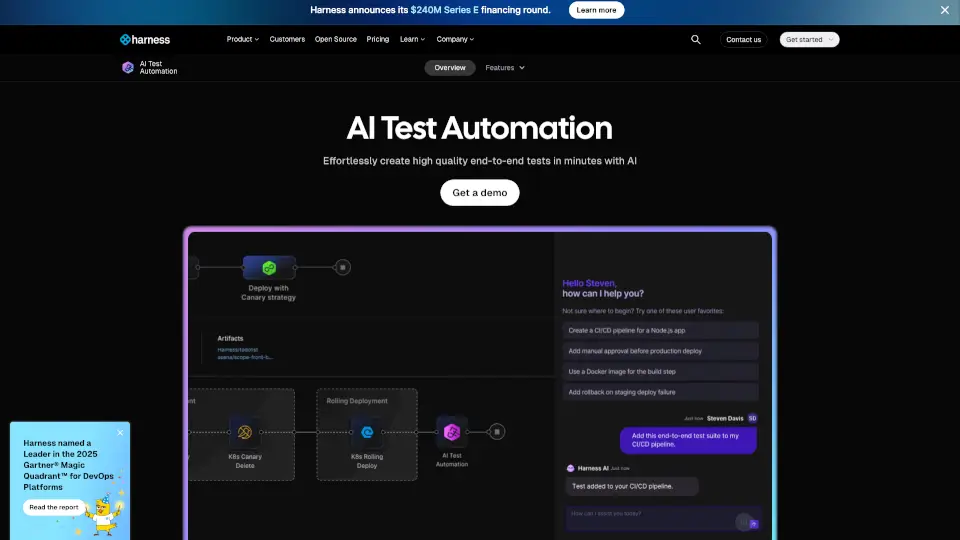Close the top announcement banner
960x540 pixels.
click(x=945, y=10)
